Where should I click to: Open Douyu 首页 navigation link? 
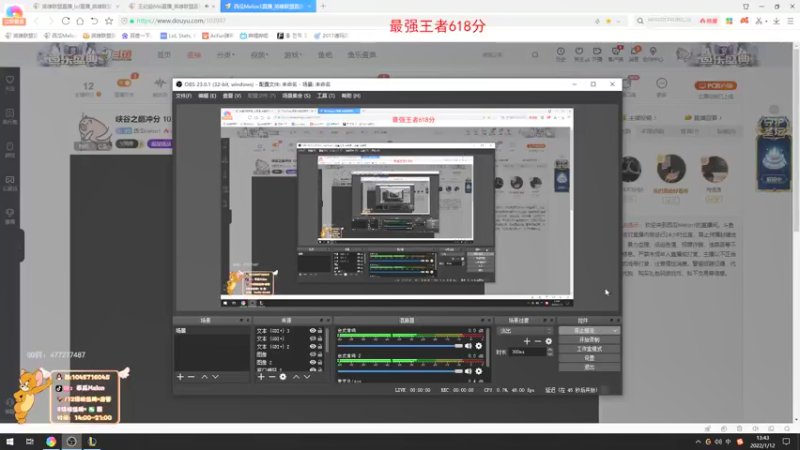(164, 55)
